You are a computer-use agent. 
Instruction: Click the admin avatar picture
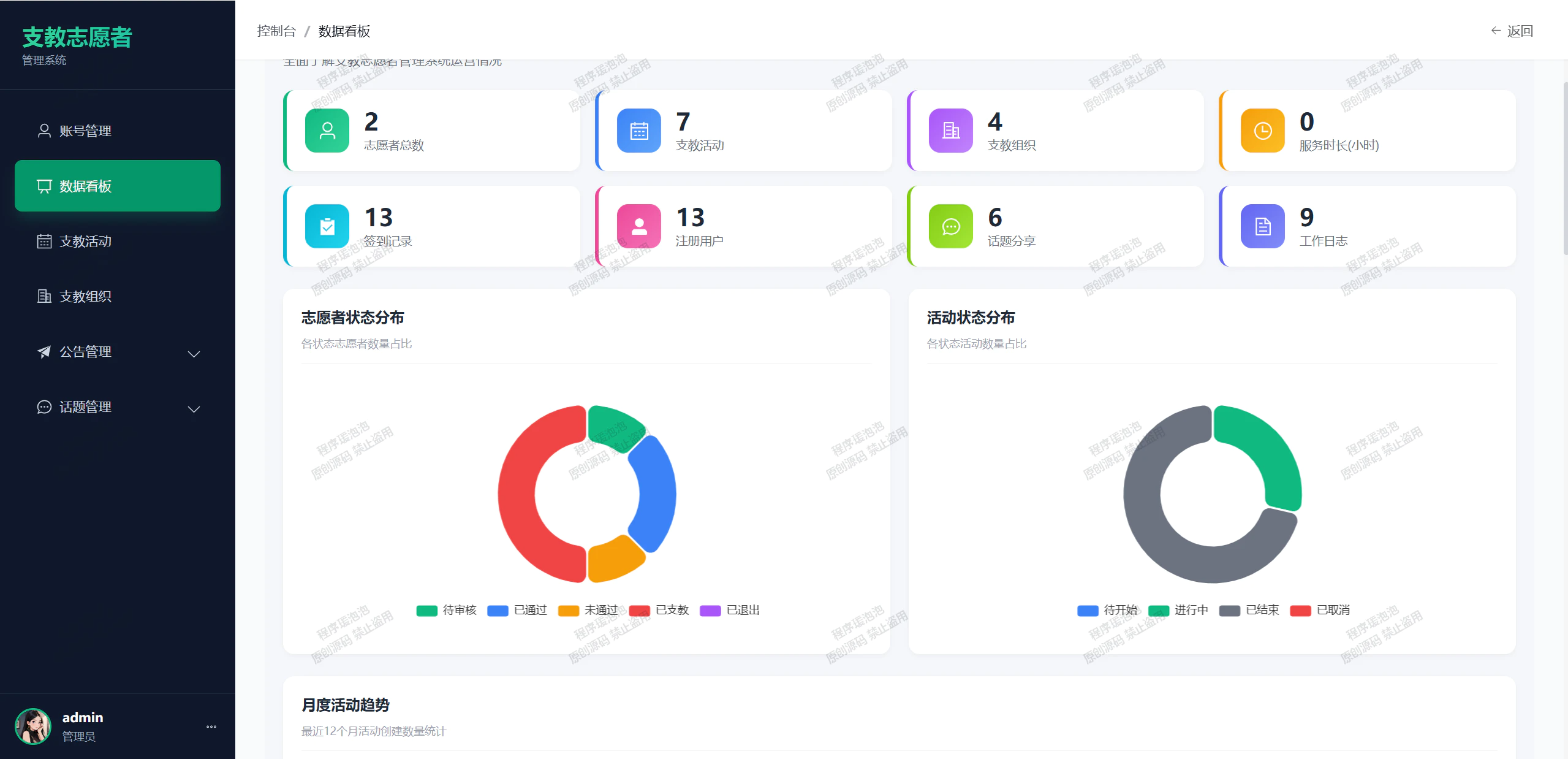(33, 727)
